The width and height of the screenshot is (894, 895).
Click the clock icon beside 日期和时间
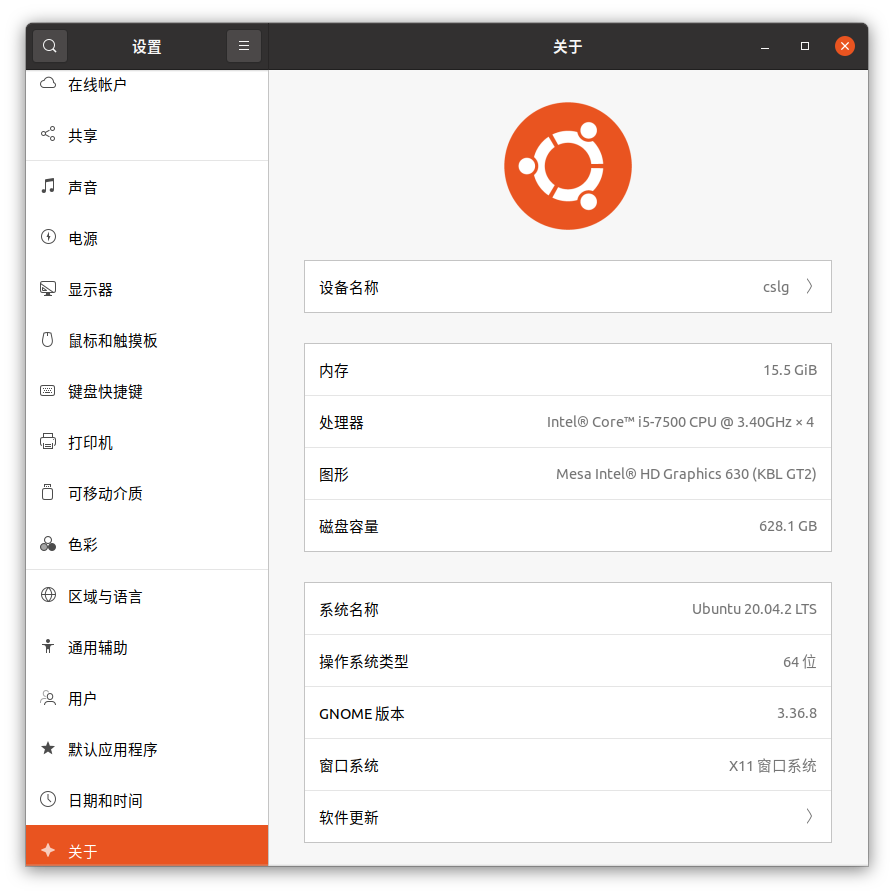pos(48,800)
